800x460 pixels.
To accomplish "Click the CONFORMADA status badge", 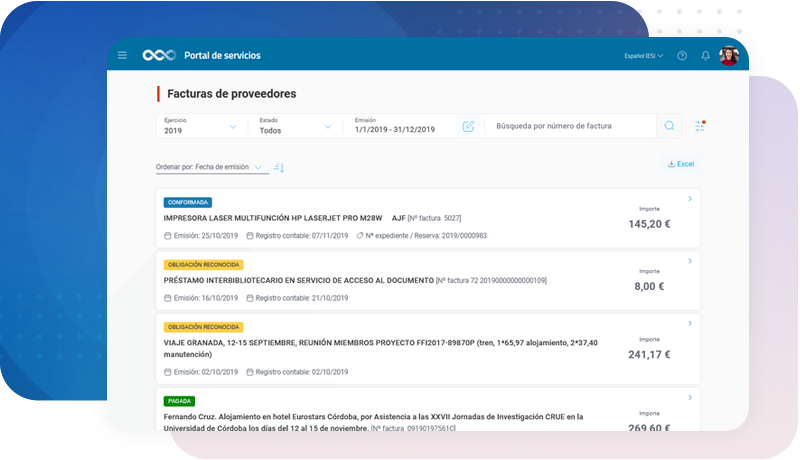I will click(188, 202).
